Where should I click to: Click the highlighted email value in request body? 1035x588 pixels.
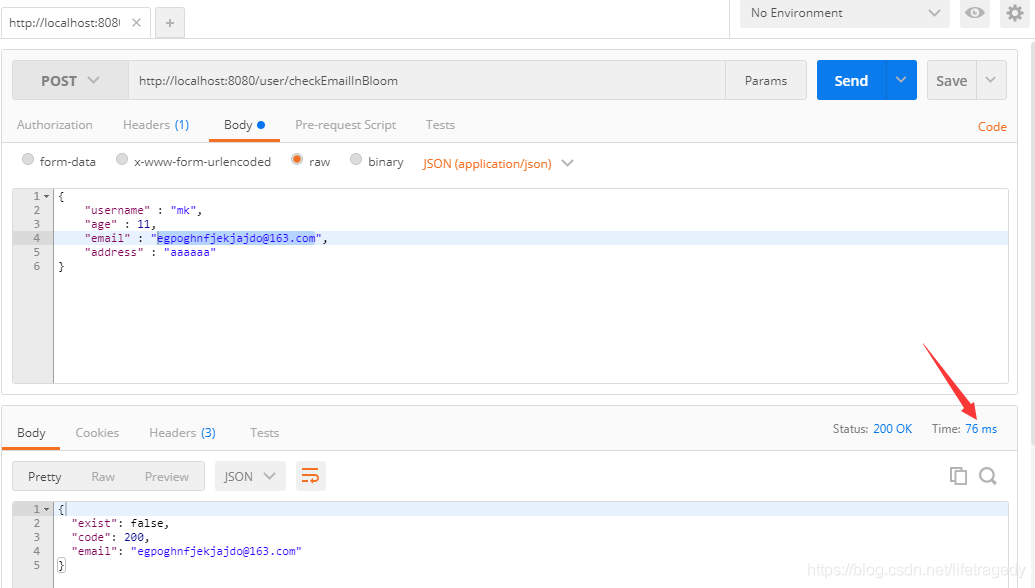(x=236, y=238)
